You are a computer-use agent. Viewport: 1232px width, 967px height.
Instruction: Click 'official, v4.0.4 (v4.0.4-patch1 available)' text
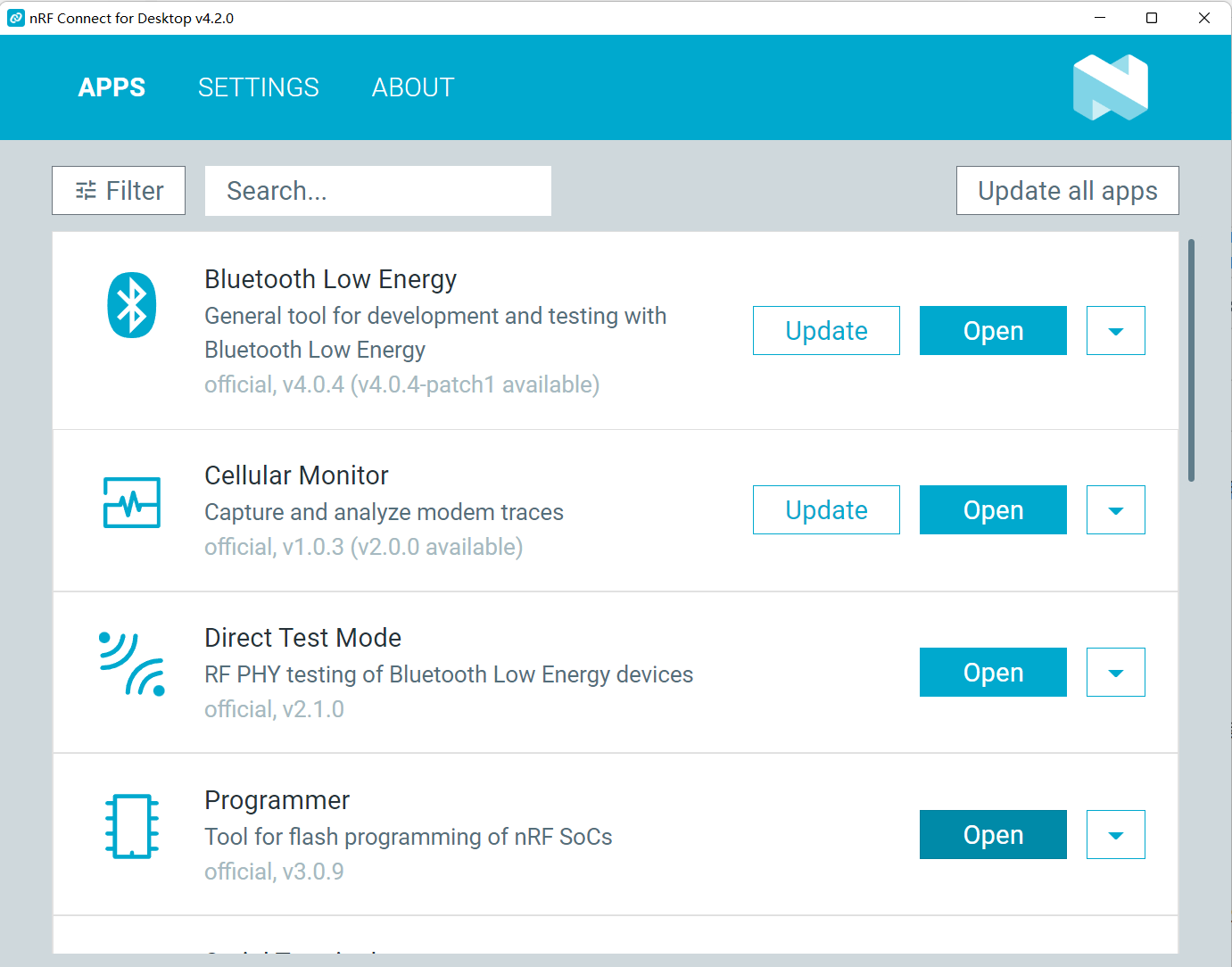(401, 384)
